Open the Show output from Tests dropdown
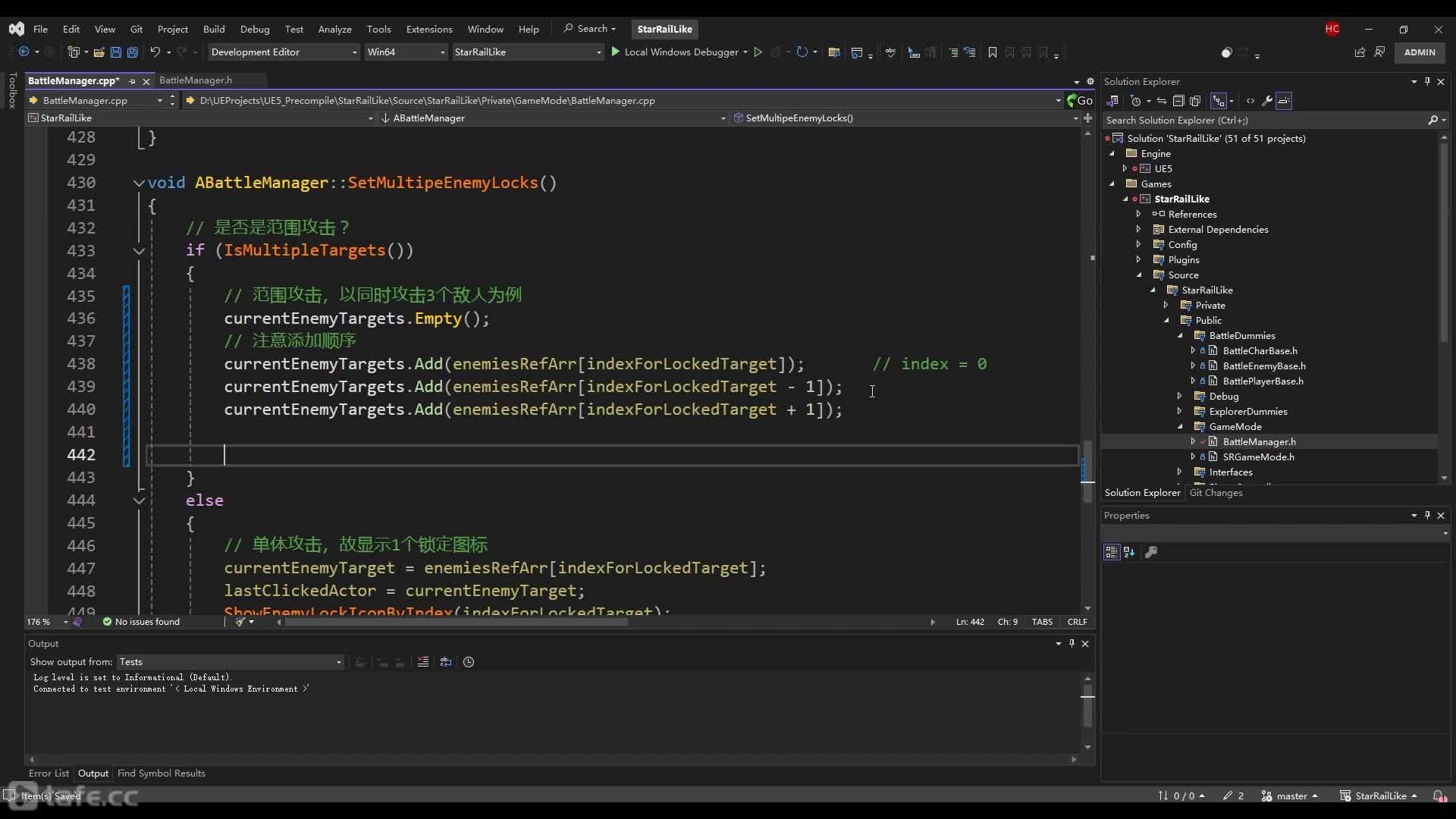Screen dimensions: 1456x819 coord(231,662)
